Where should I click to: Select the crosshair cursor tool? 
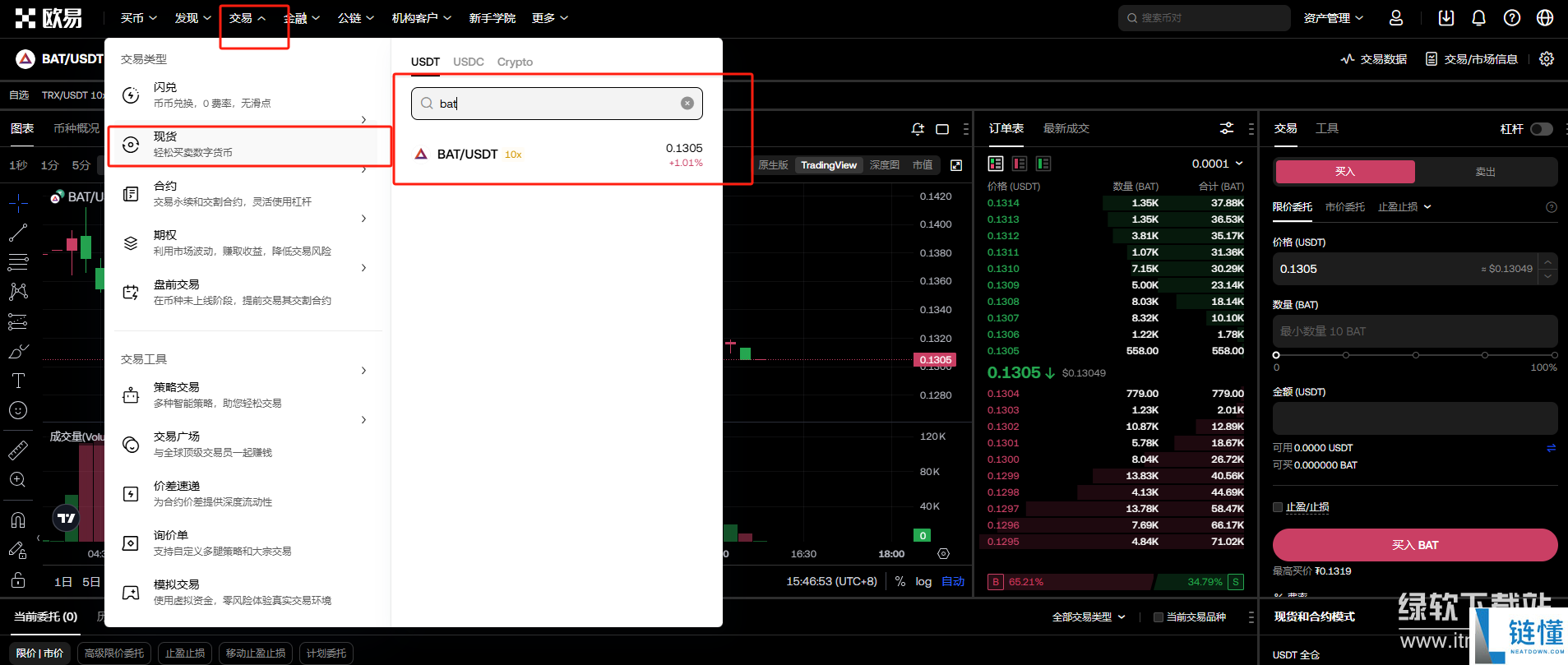tap(18, 202)
